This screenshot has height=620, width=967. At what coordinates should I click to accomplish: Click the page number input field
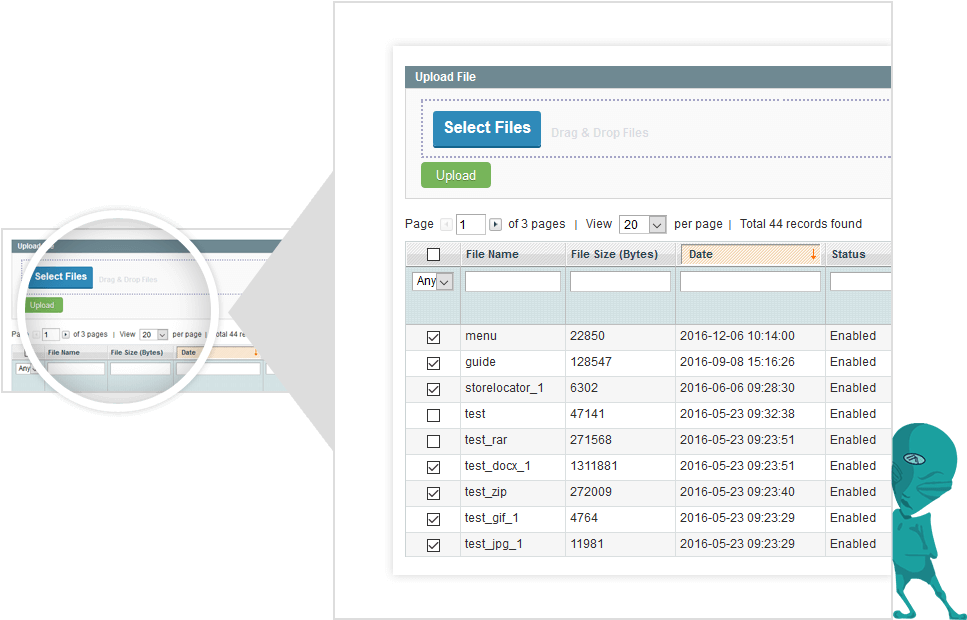pos(470,224)
